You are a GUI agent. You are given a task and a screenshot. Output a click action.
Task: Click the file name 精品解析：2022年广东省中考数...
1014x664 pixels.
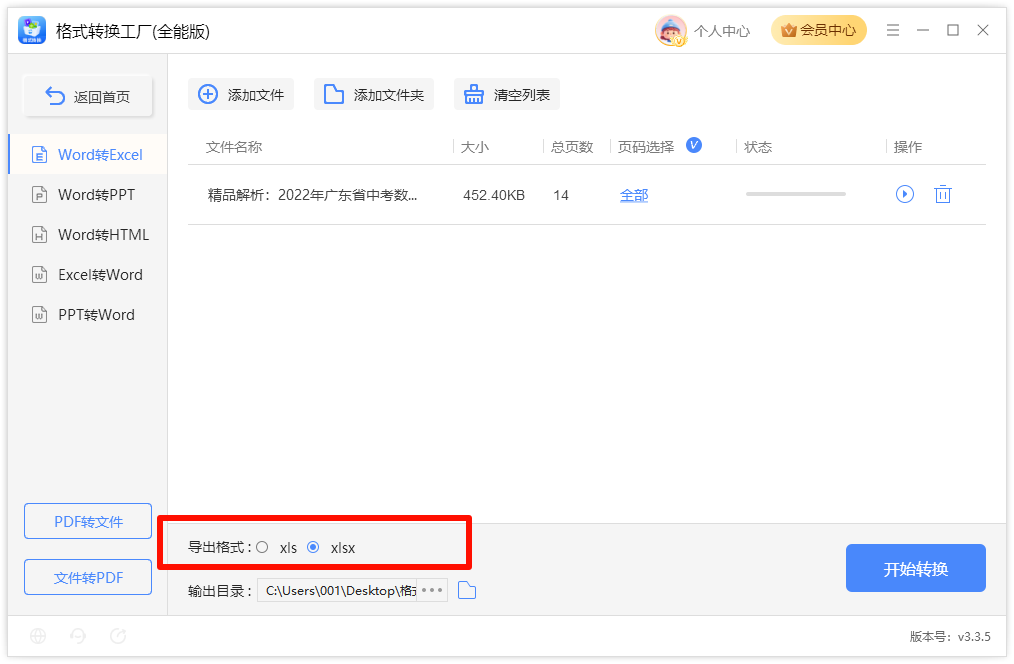tap(312, 195)
